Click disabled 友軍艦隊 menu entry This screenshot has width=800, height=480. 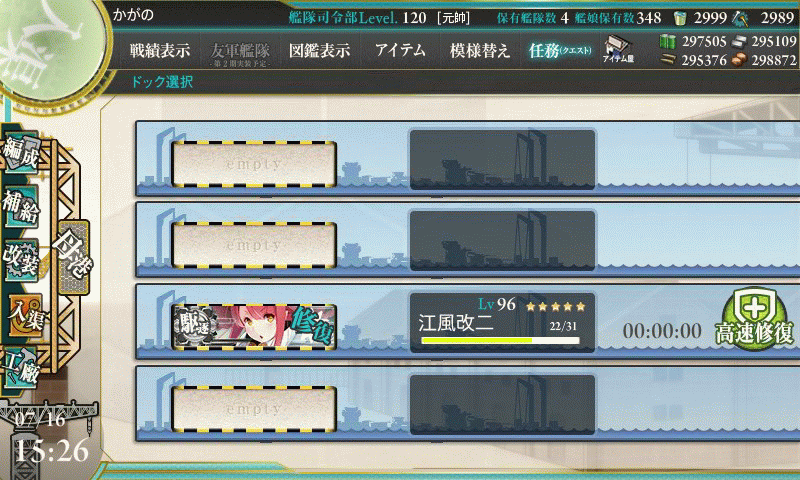pos(240,54)
